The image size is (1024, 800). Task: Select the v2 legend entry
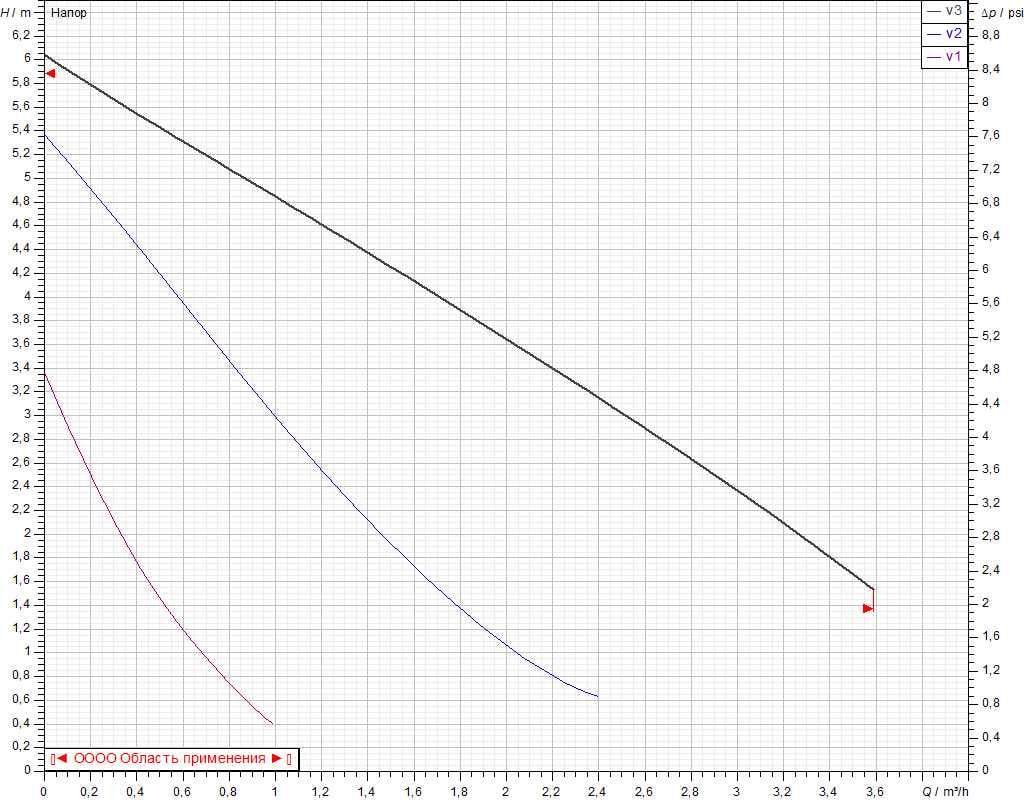[953, 34]
